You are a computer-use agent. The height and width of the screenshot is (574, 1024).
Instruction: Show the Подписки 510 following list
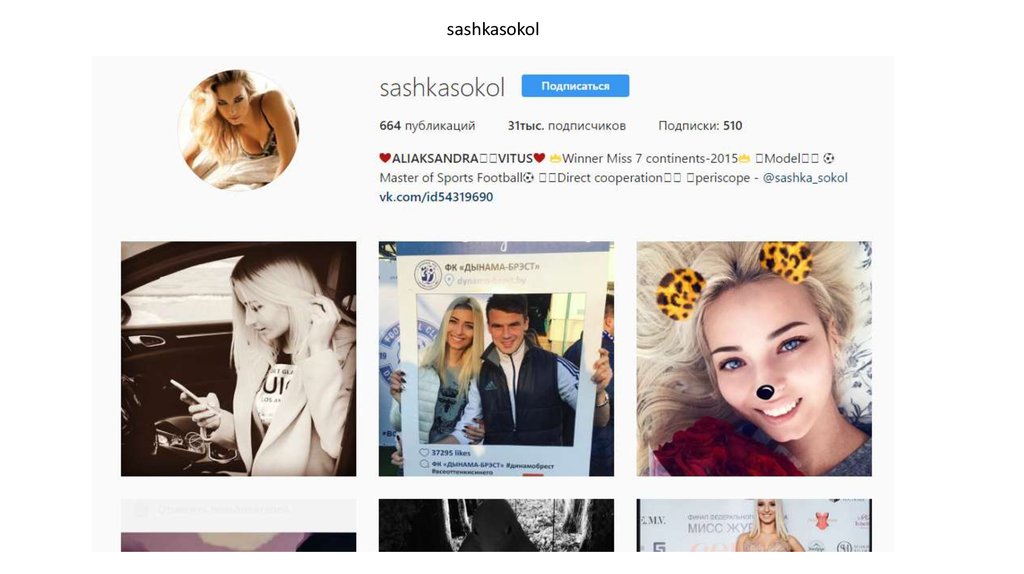point(699,125)
